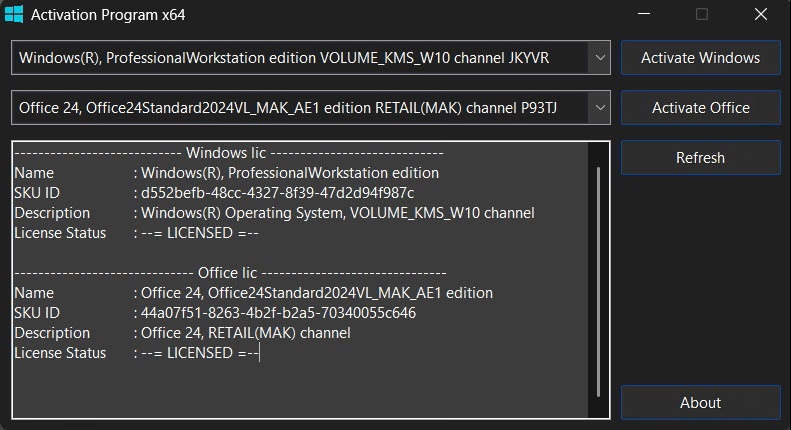Click the Activate Windows button
Screen dimensions: 791x430
point(700,58)
